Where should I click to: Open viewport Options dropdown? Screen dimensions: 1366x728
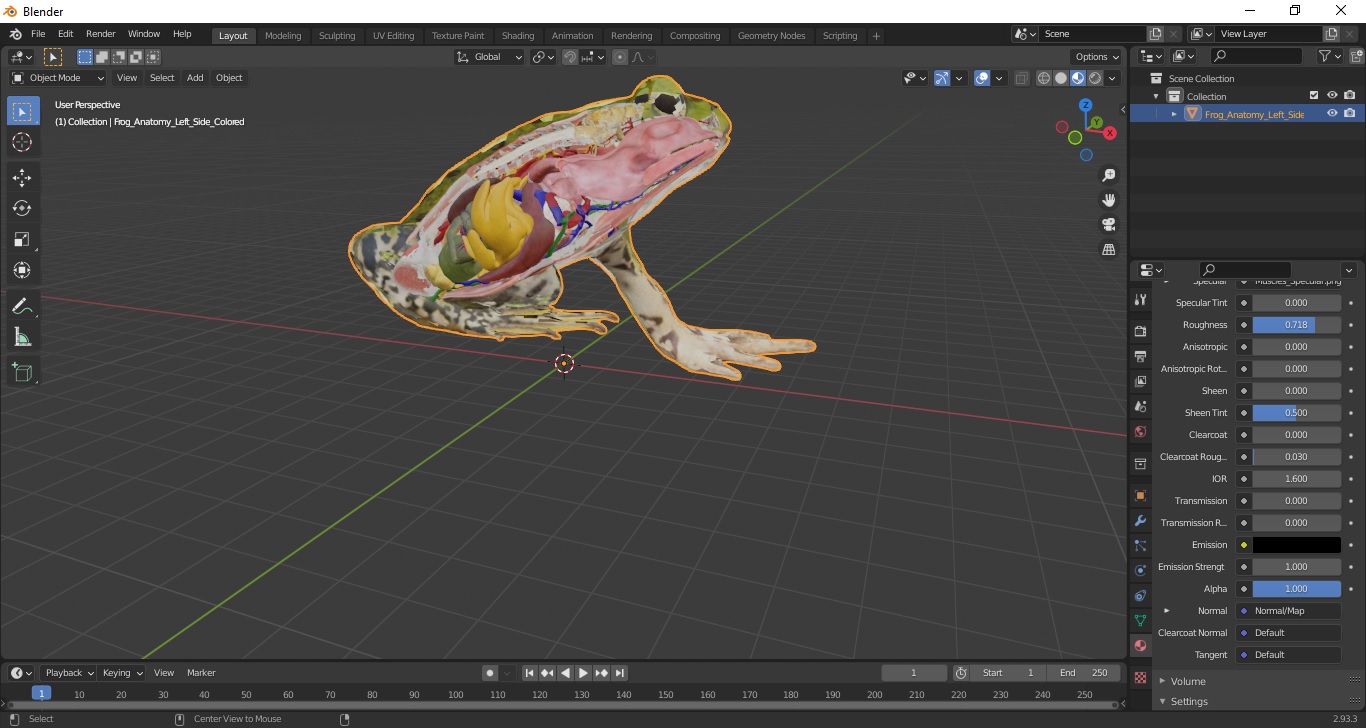1097,57
